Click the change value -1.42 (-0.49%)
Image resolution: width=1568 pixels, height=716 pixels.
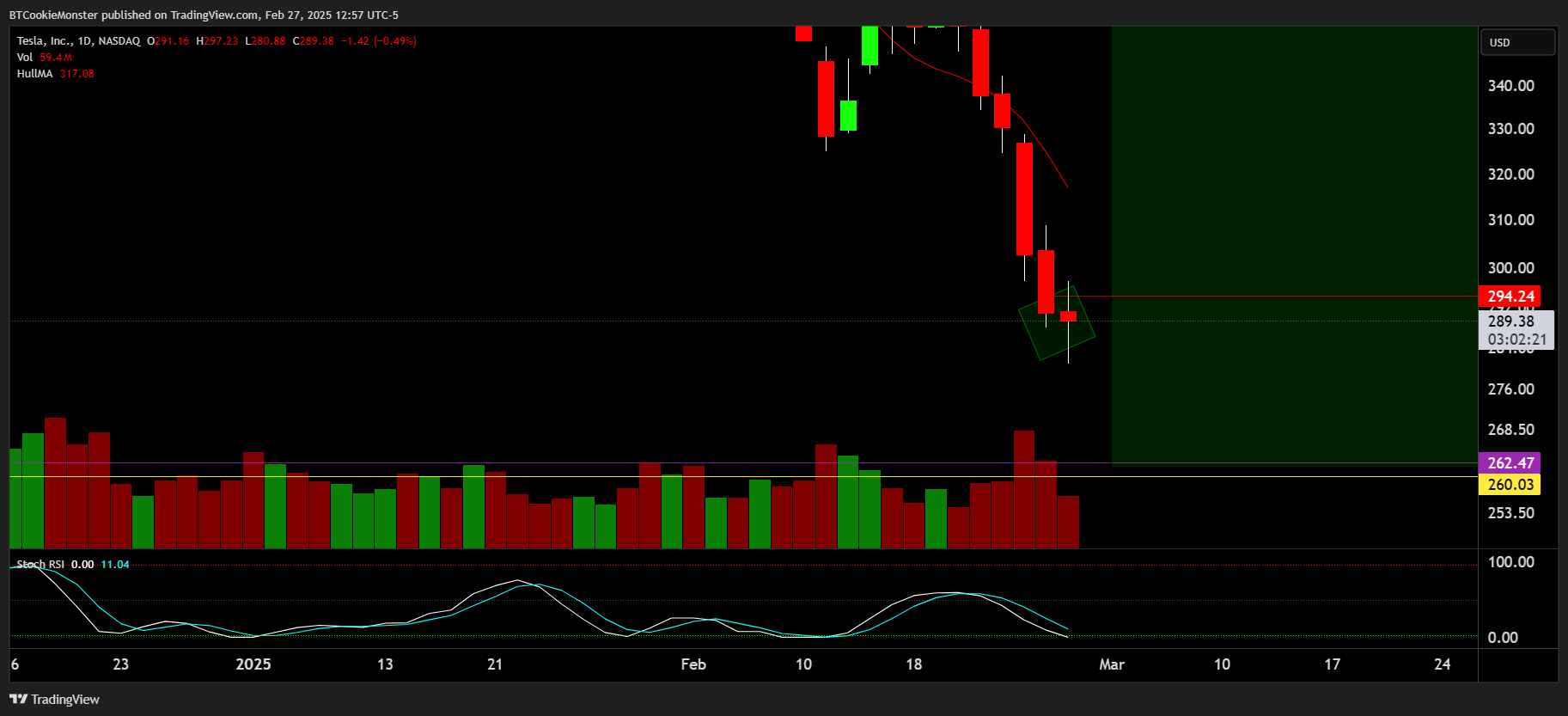379,40
